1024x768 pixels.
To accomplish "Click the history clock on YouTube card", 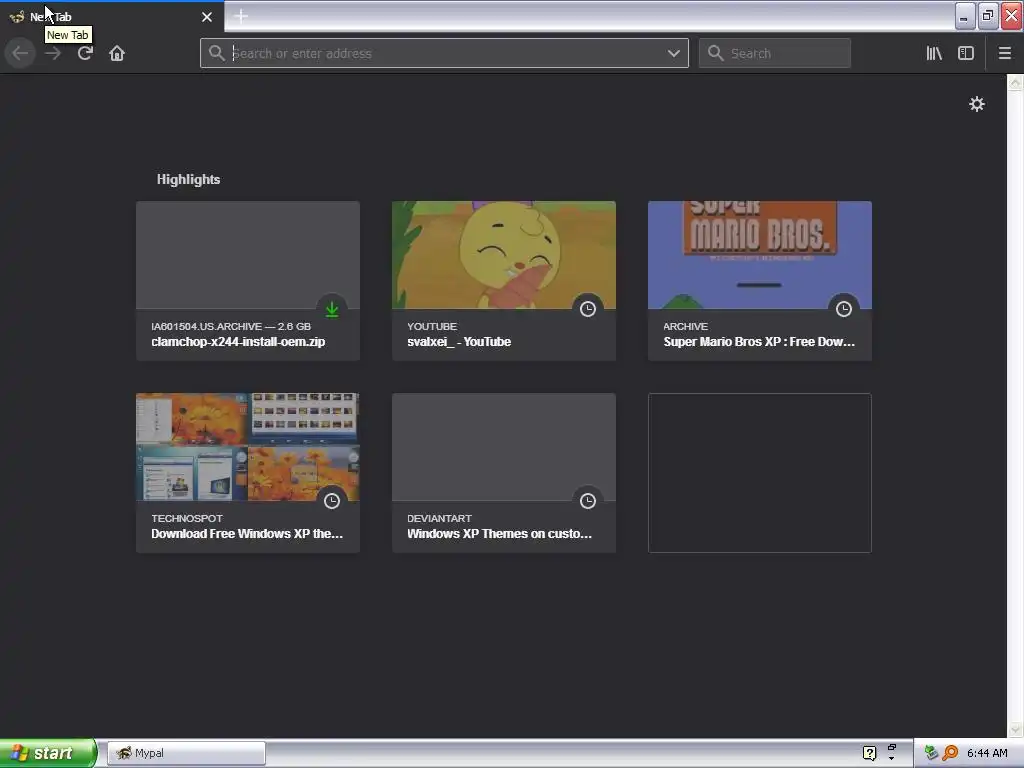I will pos(588,309).
